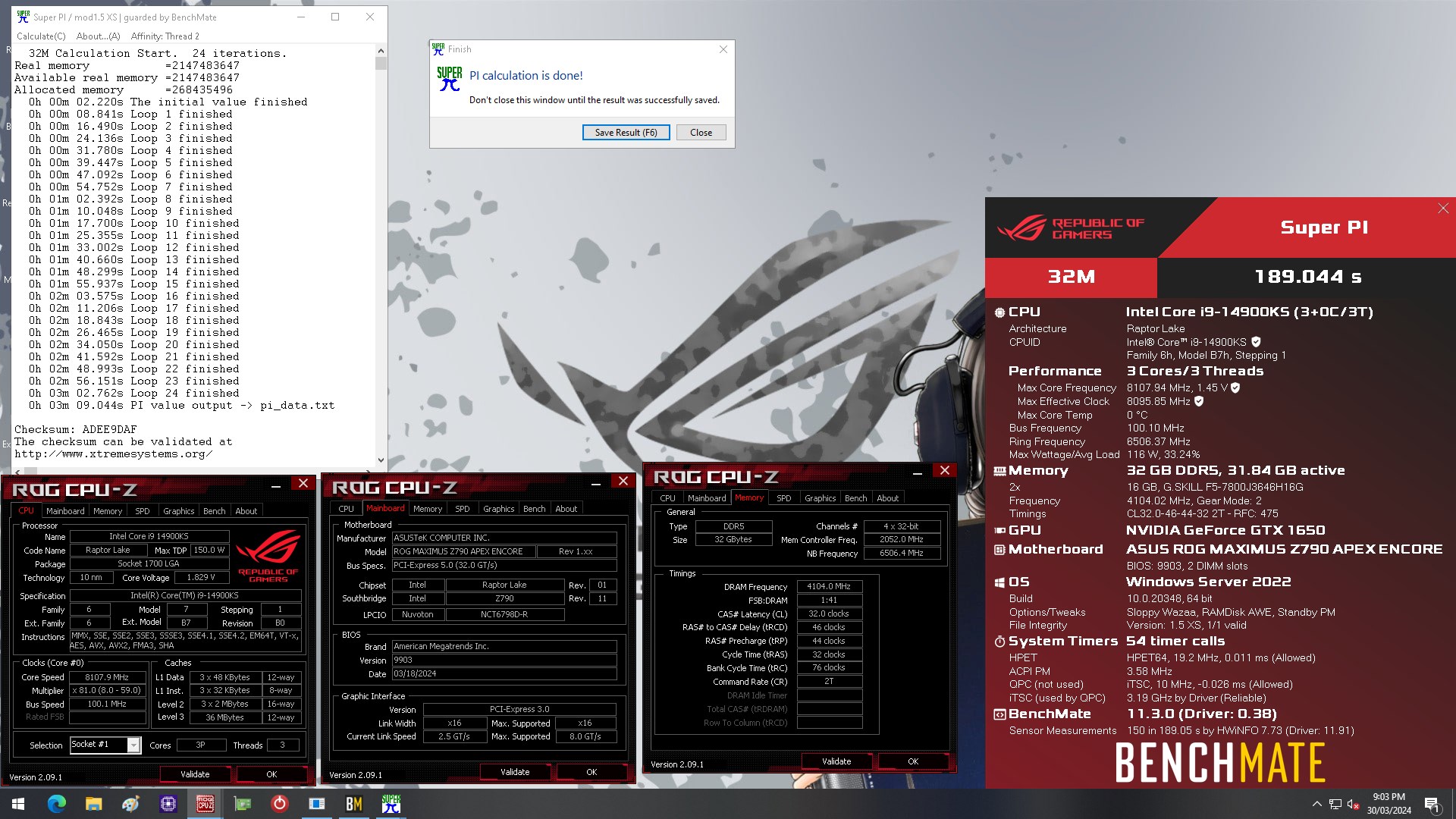The image size is (1456, 819).
Task: Switch to SPD tab in right CPU-Z Memory window
Action: (784, 498)
